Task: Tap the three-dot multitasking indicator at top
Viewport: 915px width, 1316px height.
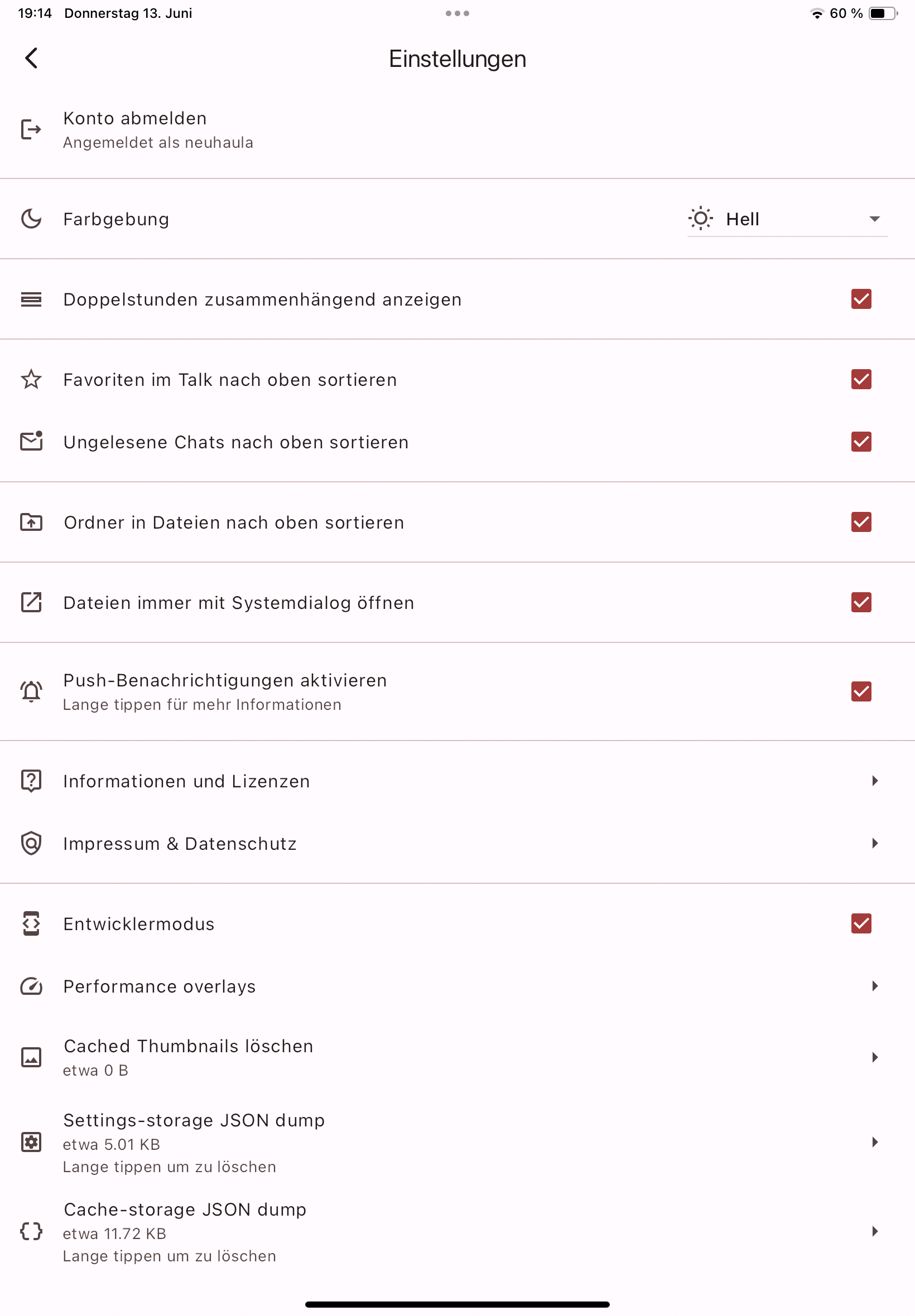Action: click(x=458, y=13)
